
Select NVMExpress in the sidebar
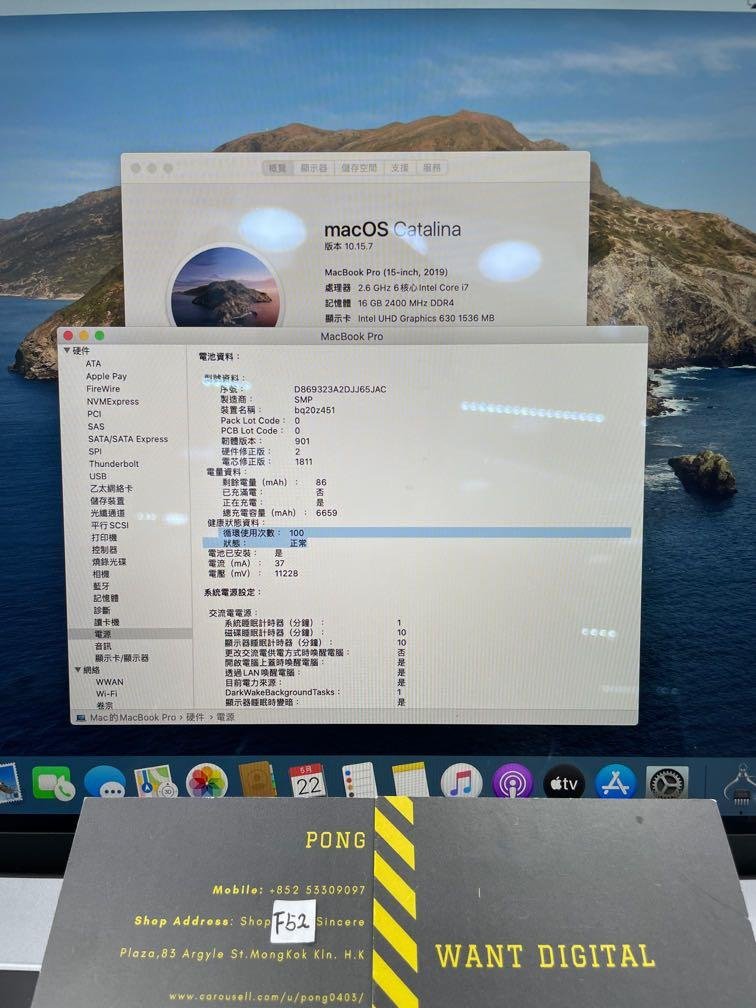point(112,401)
